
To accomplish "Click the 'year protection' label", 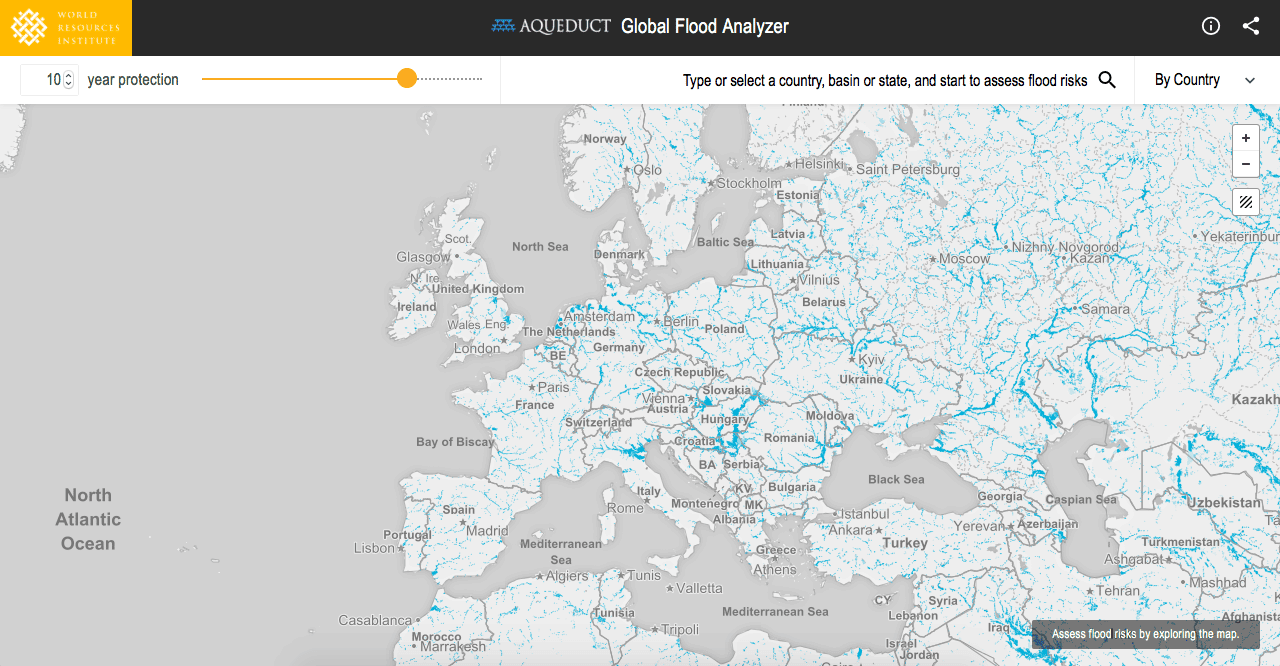I will tap(133, 80).
